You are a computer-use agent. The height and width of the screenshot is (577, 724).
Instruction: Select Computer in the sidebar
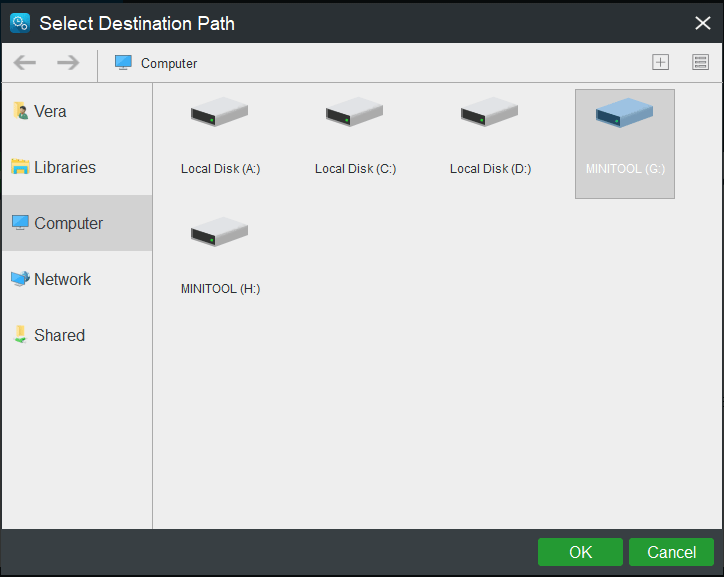click(77, 223)
